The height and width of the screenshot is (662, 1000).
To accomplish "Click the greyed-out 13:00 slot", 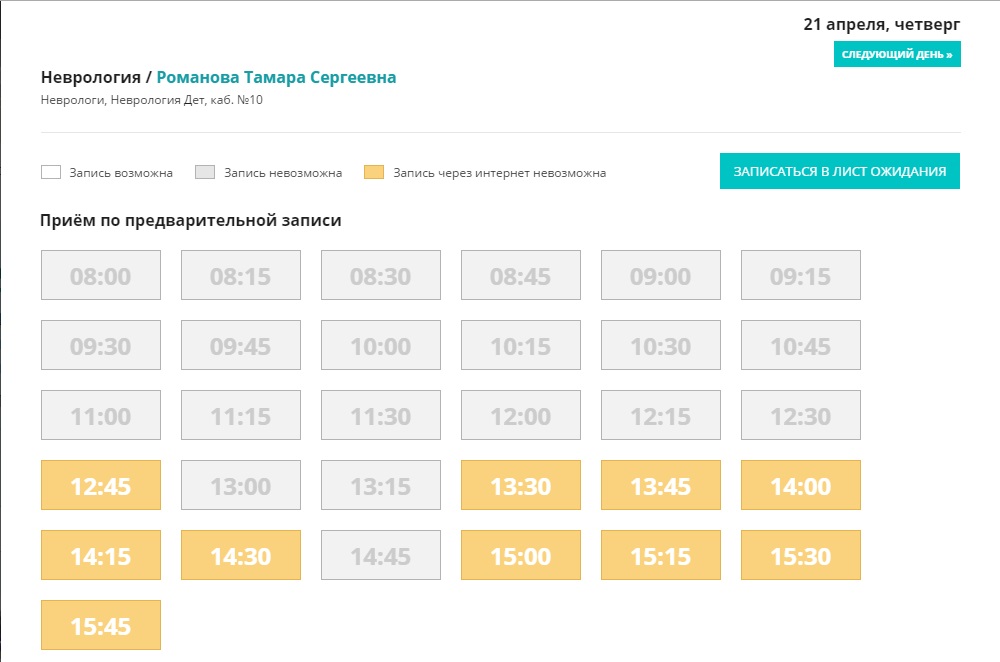I will (241, 485).
